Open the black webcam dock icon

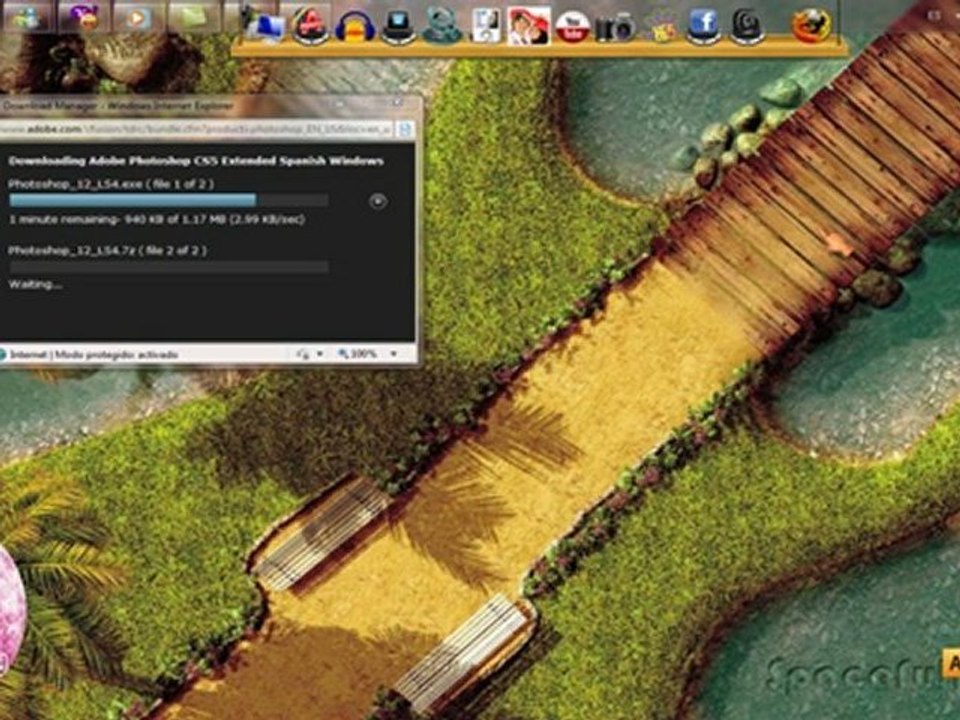coord(748,26)
